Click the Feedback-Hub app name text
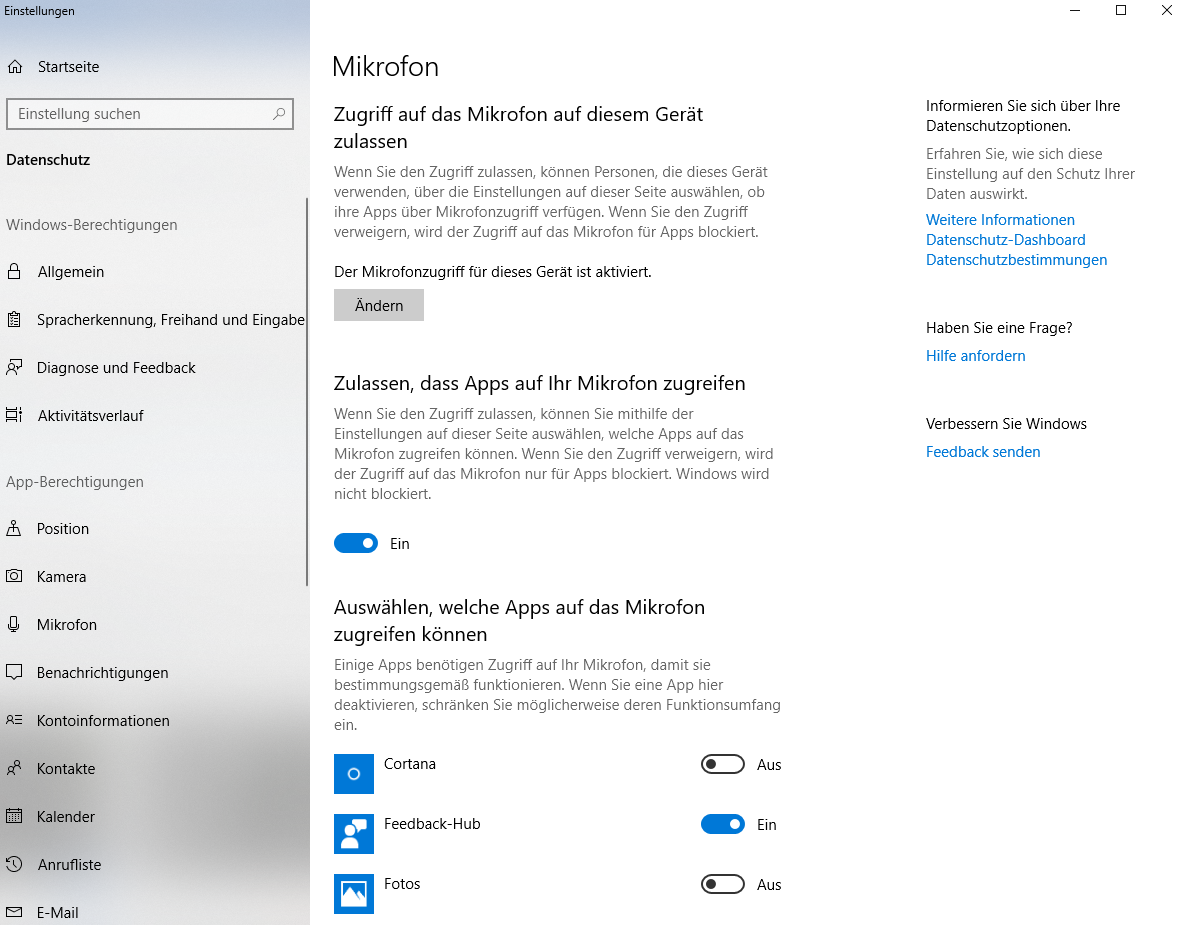The height and width of the screenshot is (925, 1185). coord(432,824)
